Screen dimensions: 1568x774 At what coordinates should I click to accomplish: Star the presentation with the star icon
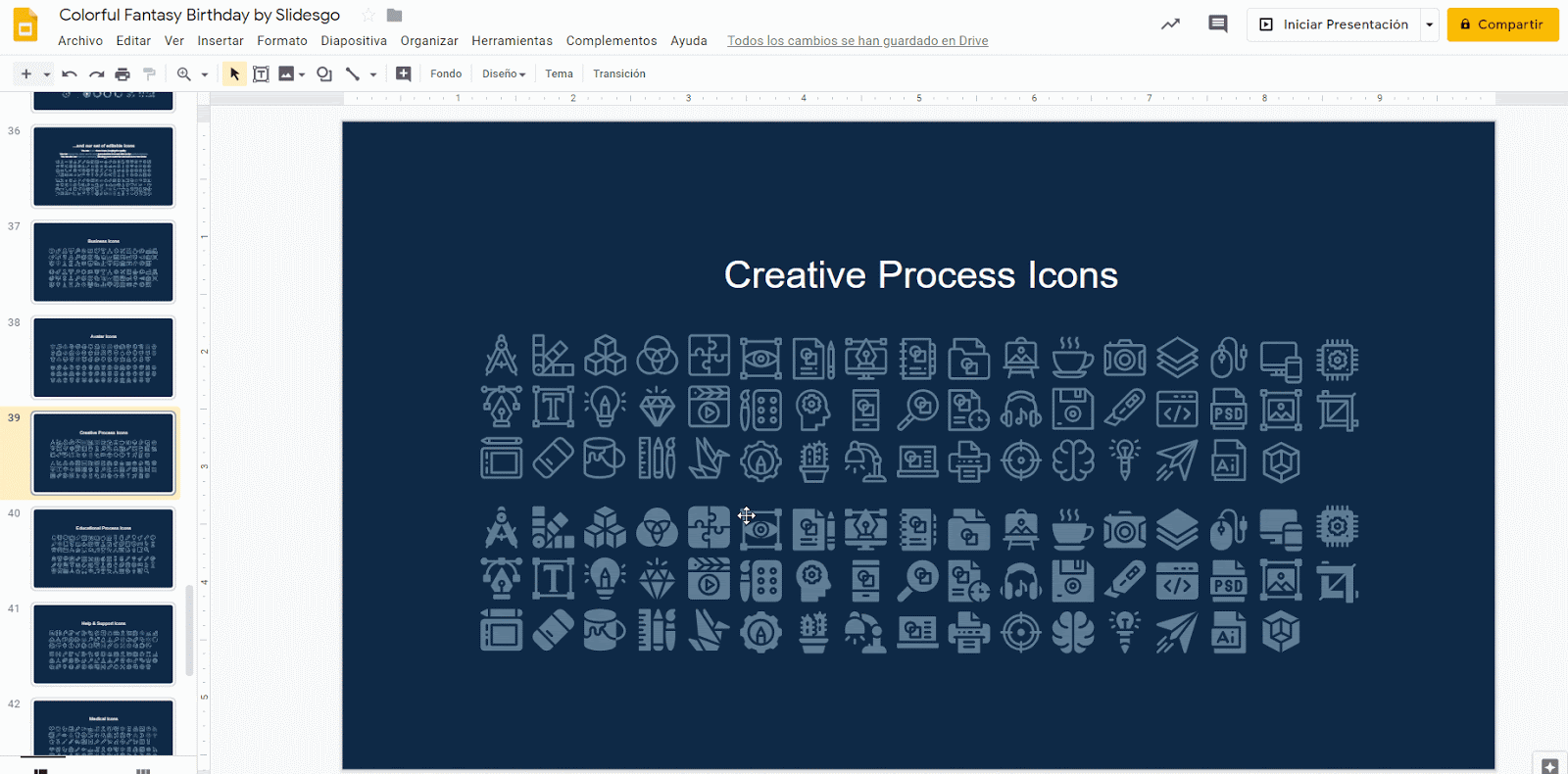(368, 15)
